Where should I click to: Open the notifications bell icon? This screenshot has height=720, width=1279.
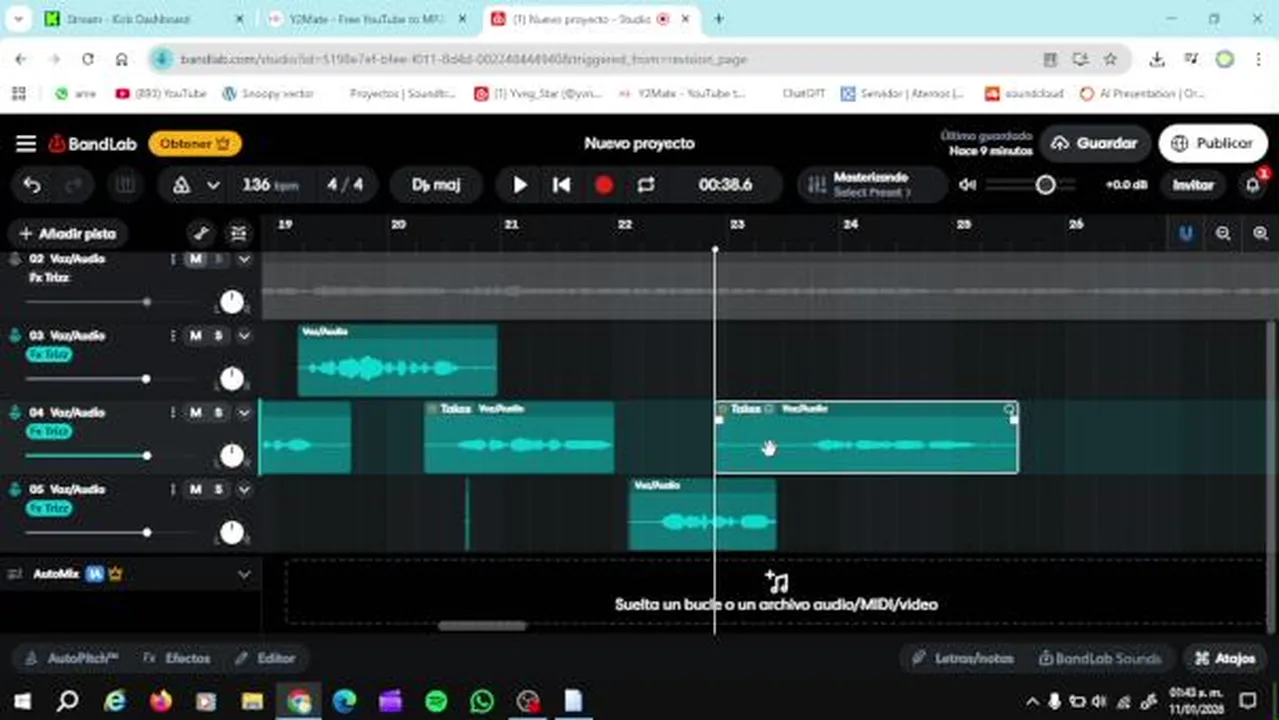[1253, 185]
